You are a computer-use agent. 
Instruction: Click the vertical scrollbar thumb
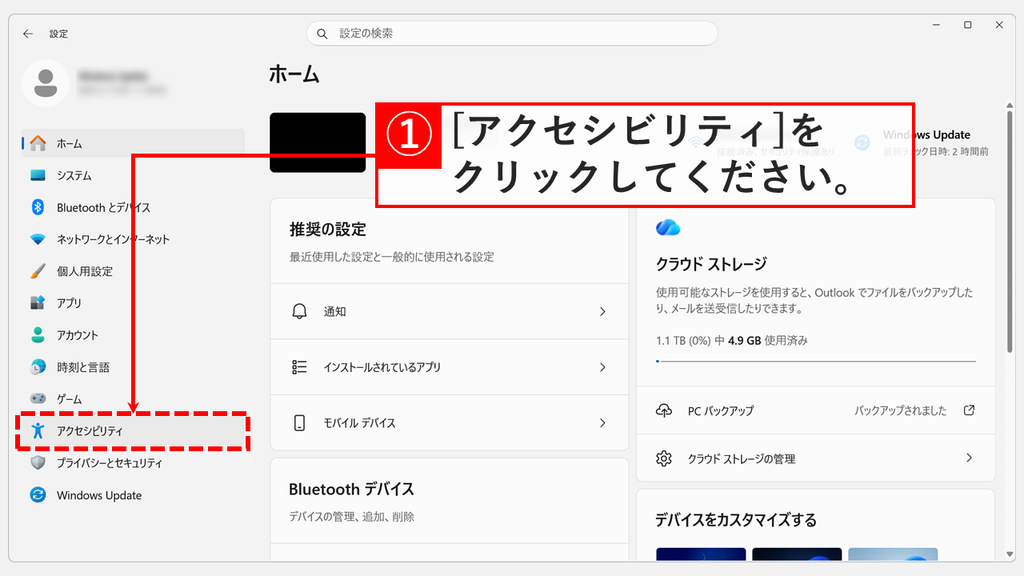tap(1010, 232)
